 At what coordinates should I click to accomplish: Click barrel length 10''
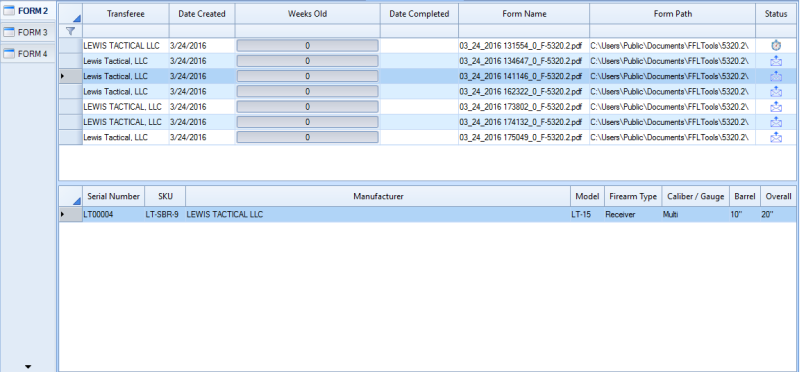pos(736,215)
